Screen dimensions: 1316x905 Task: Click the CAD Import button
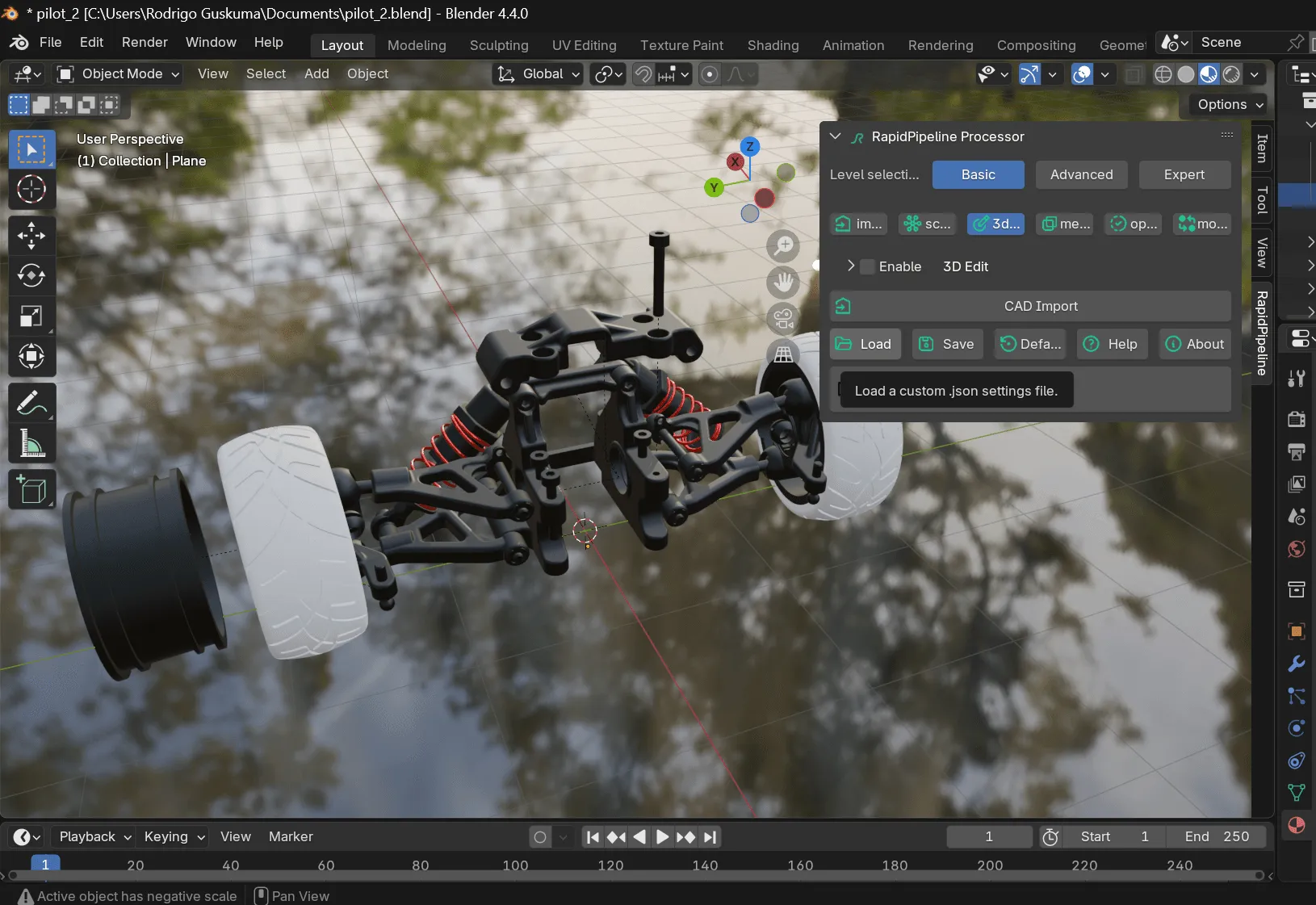pyautogui.click(x=1030, y=306)
